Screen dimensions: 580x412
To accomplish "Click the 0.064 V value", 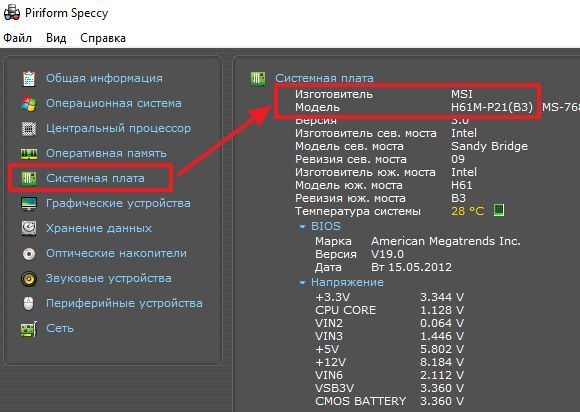I will pos(442,323).
